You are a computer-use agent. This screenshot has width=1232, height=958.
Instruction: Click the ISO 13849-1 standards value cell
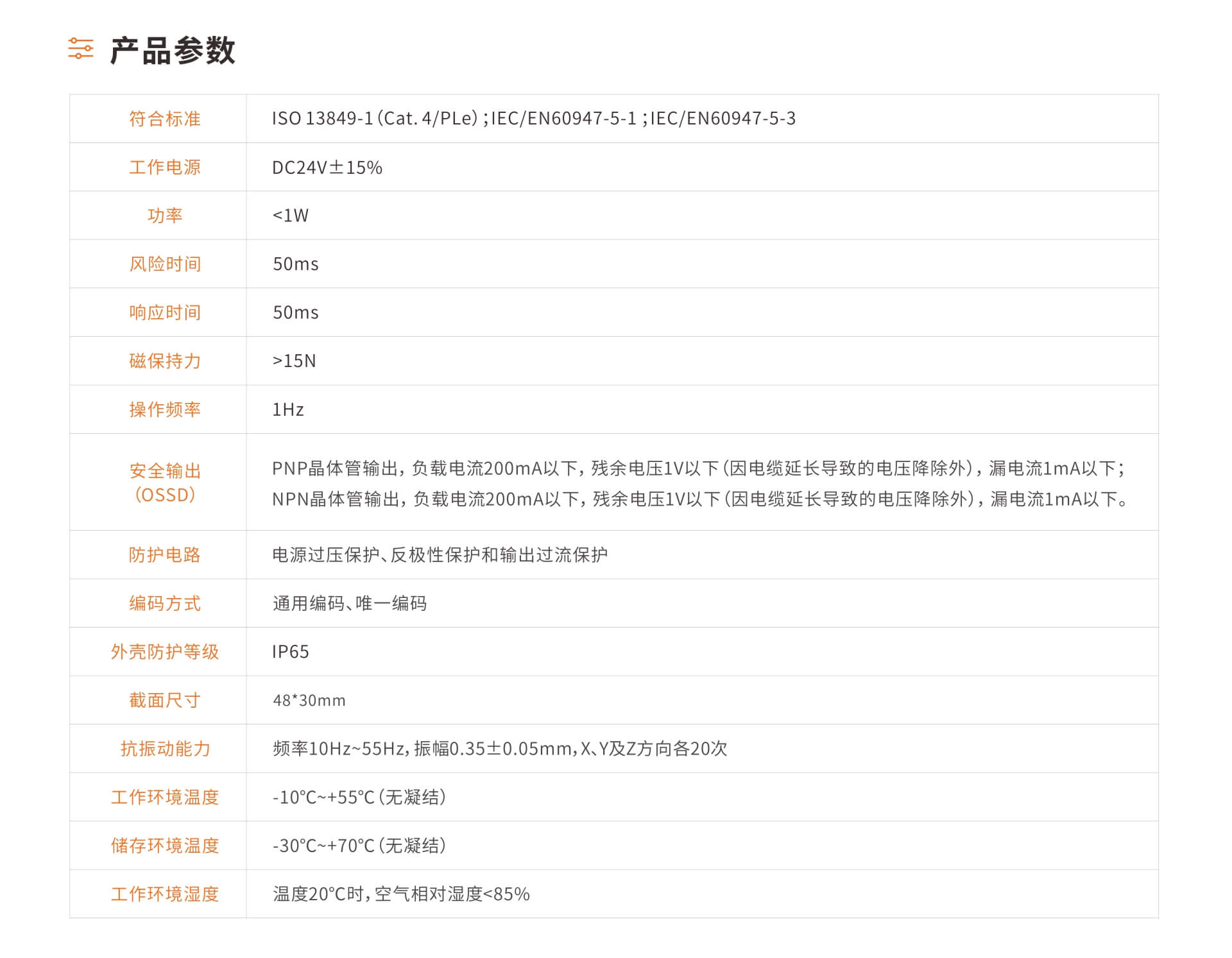(533, 119)
